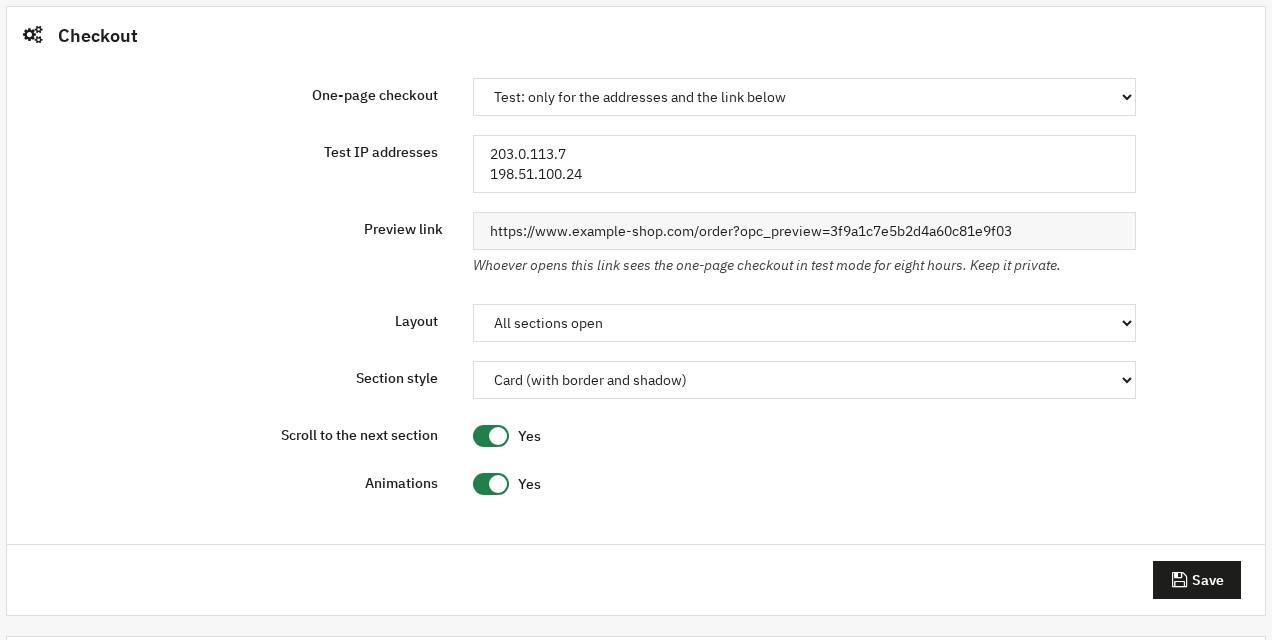Click the Preview link URL field
Screen dimensions: 1272x640
[804, 231]
